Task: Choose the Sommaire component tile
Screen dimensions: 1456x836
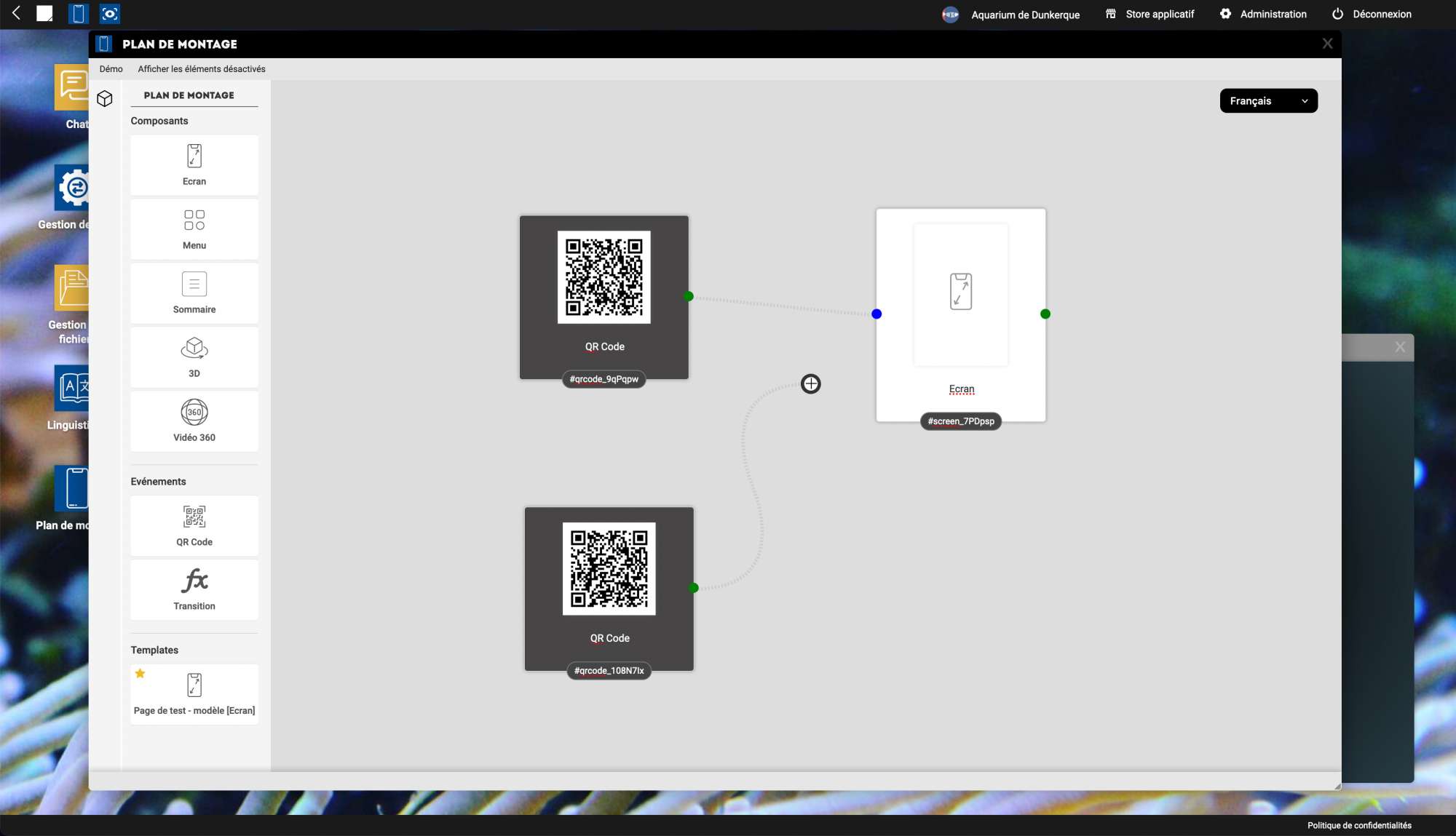Action: coord(194,293)
